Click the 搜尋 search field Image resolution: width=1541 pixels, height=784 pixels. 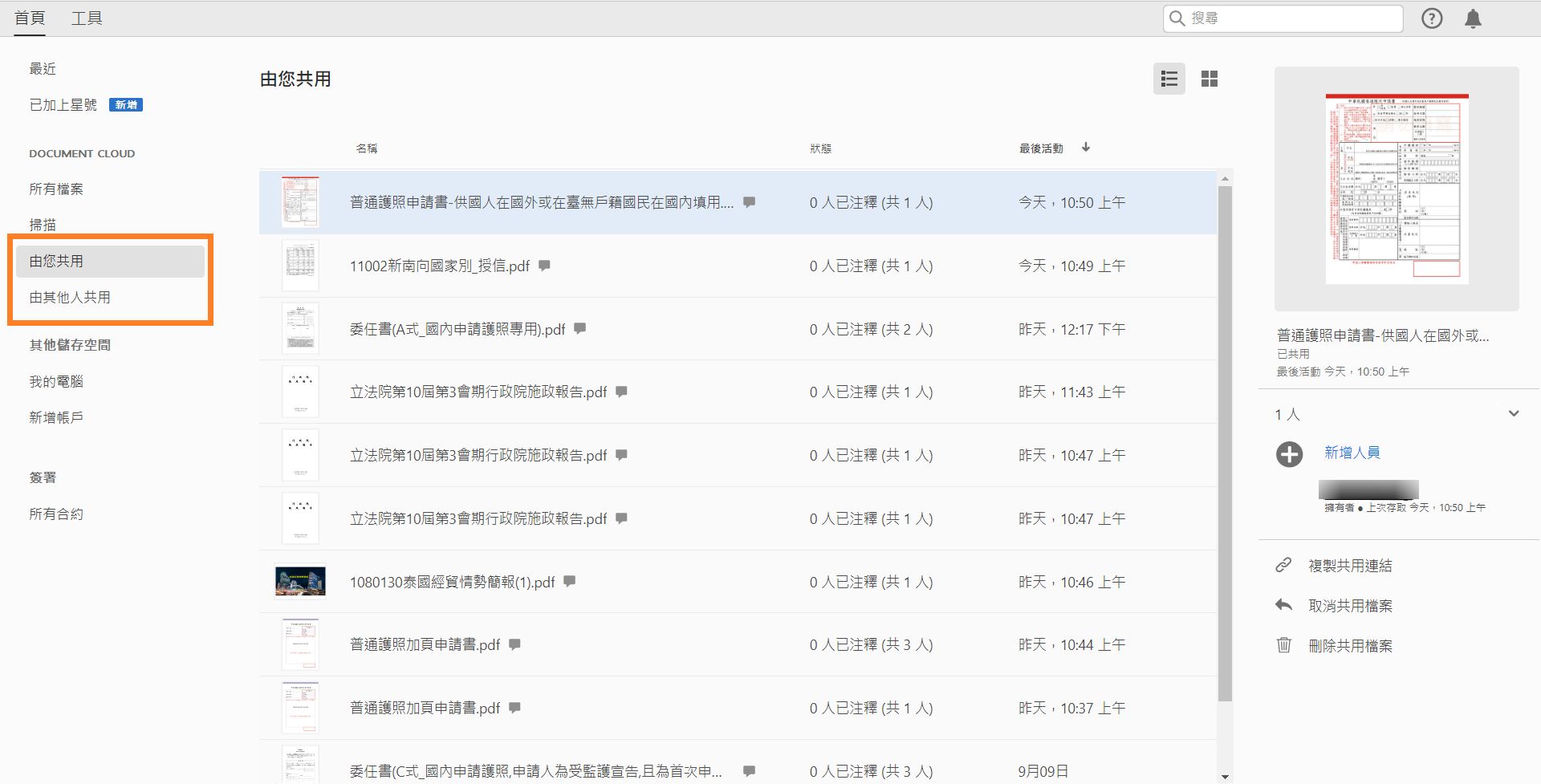pos(1282,18)
